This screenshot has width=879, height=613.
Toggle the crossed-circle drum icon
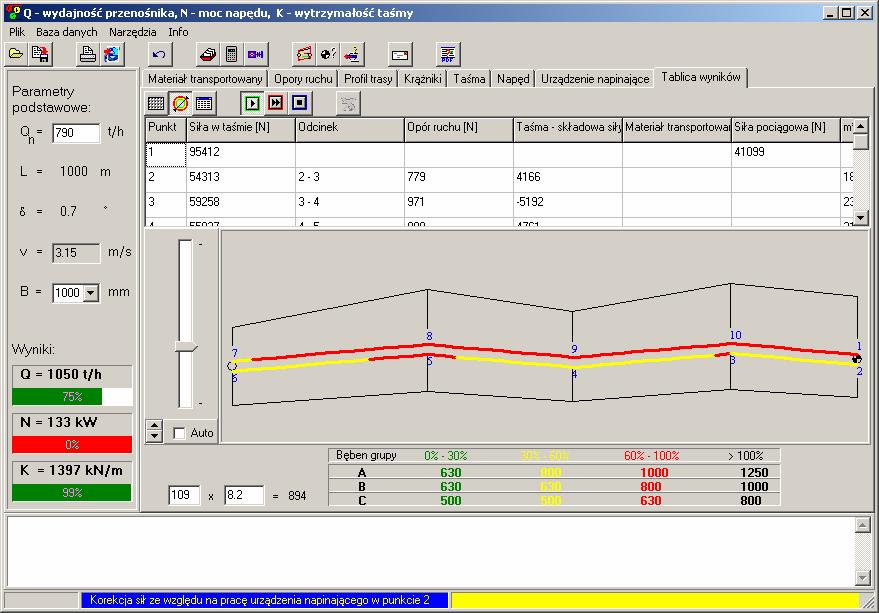coord(180,103)
